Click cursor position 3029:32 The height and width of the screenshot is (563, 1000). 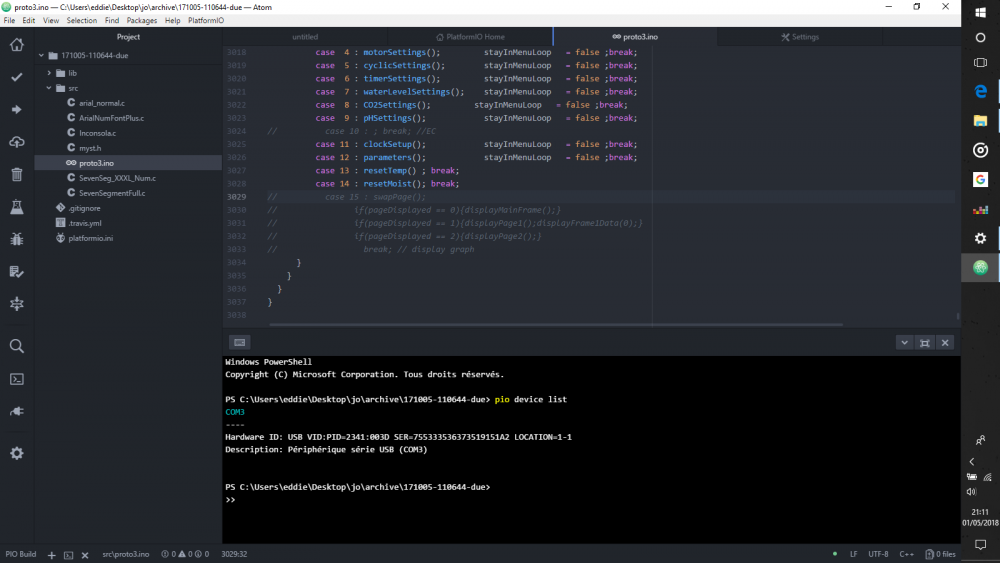click(x=234, y=554)
